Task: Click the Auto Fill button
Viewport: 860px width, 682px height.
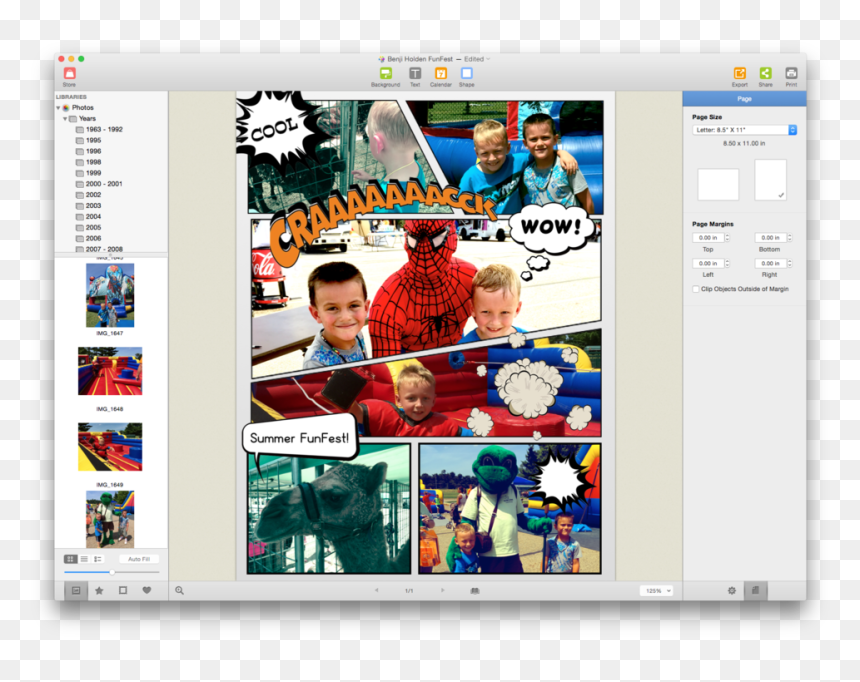Action: point(139,559)
